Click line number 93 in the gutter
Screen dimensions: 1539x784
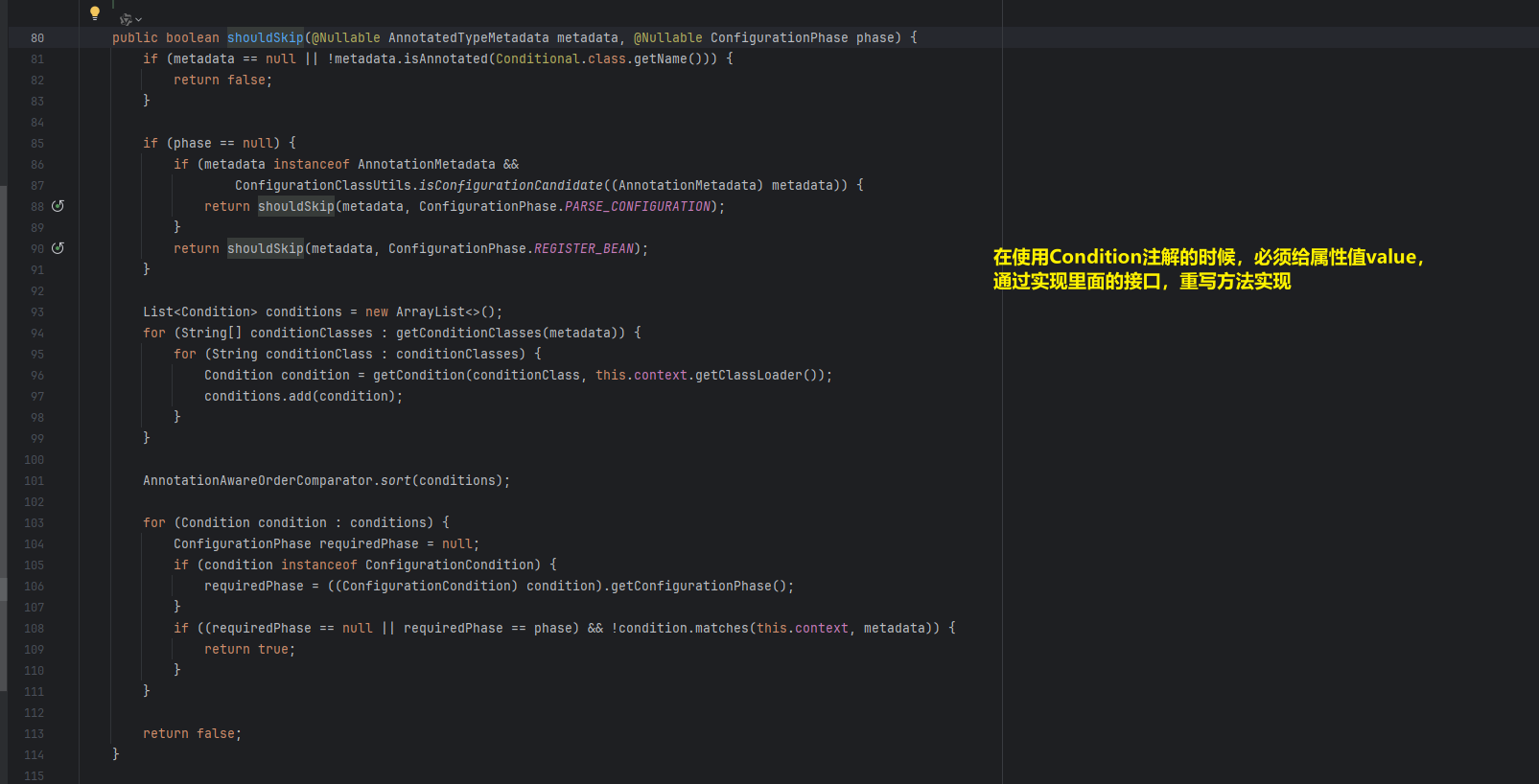click(37, 311)
